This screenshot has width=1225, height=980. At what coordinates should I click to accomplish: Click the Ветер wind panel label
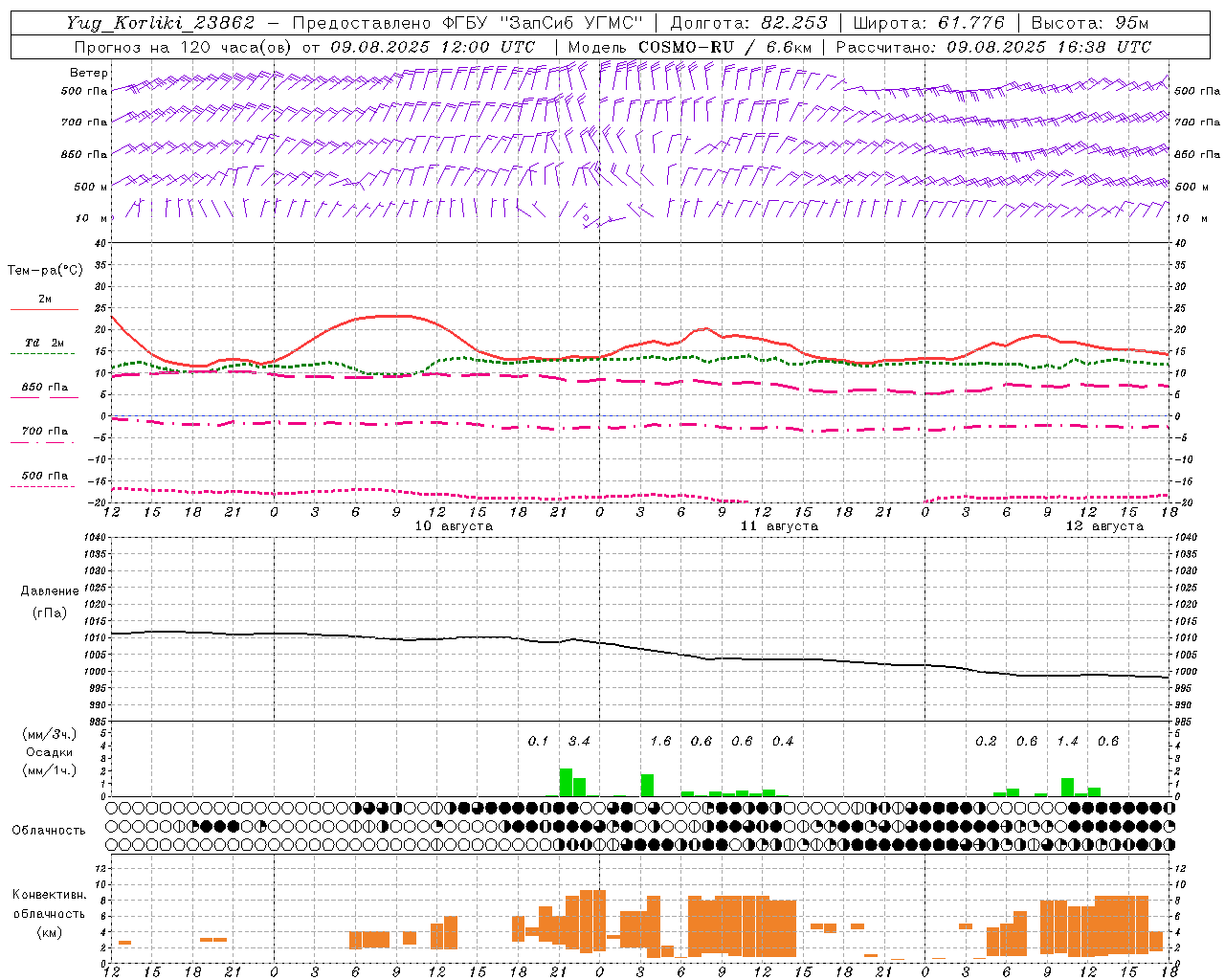89,73
